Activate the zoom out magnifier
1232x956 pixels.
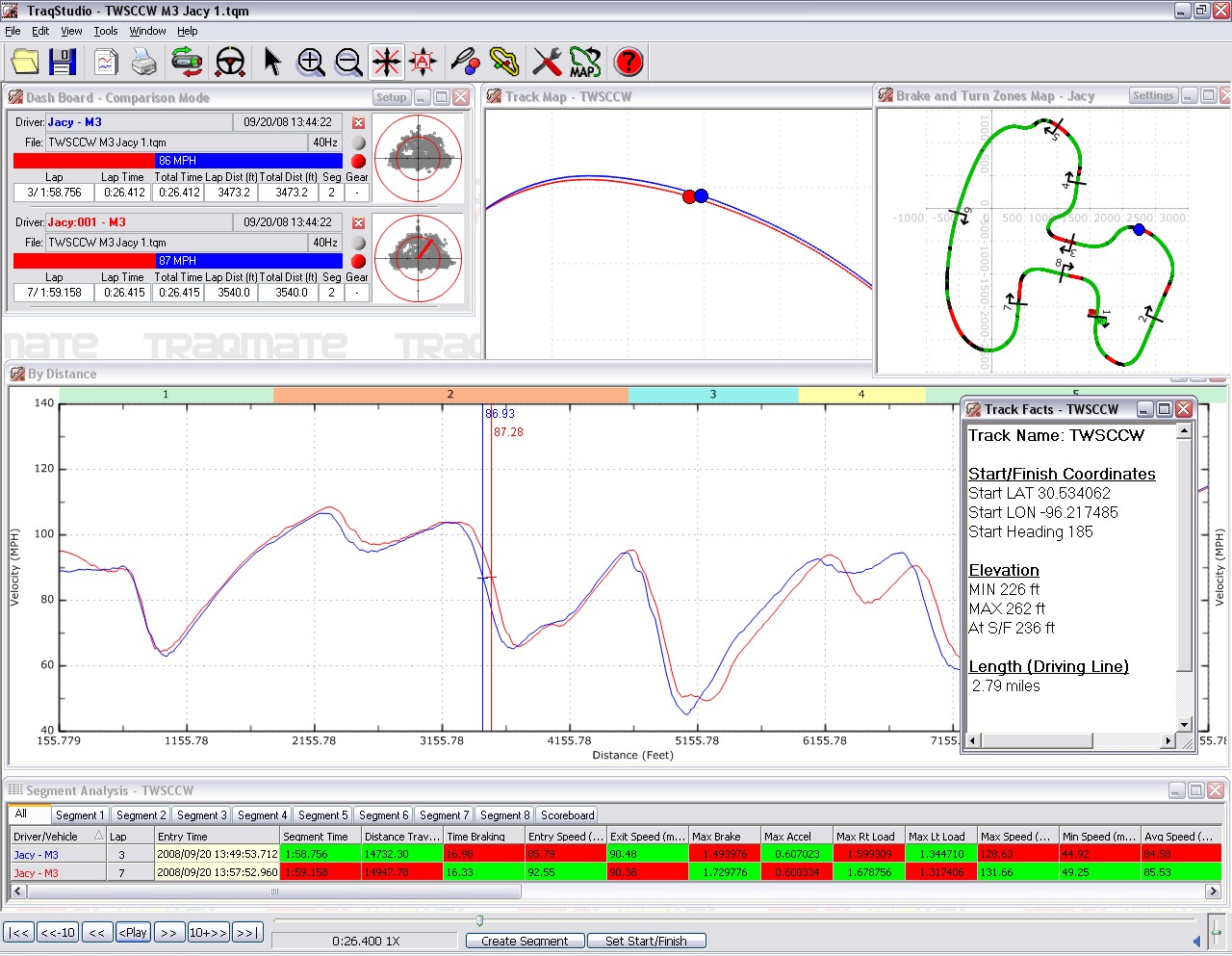click(348, 63)
